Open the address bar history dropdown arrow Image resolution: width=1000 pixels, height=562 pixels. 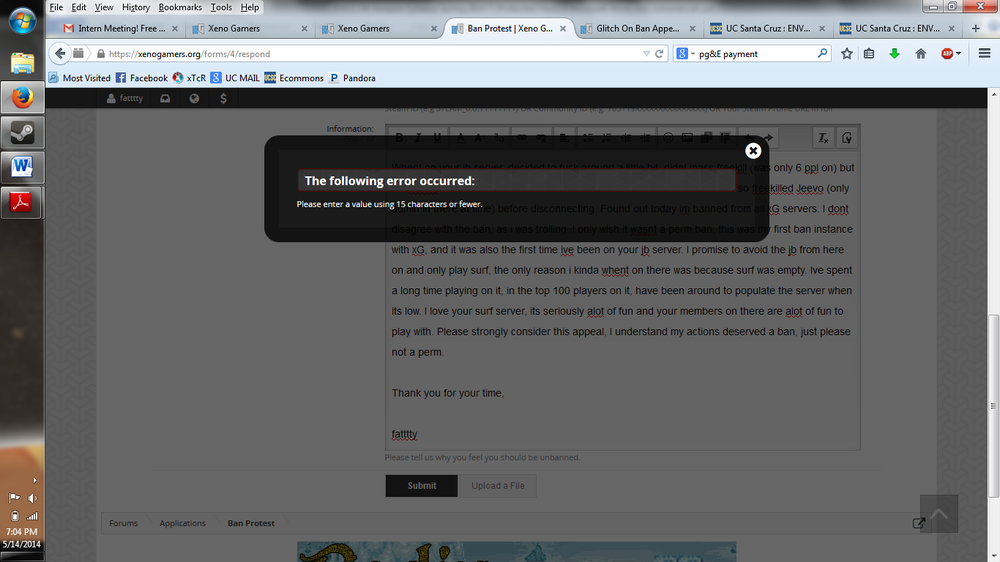pos(646,54)
